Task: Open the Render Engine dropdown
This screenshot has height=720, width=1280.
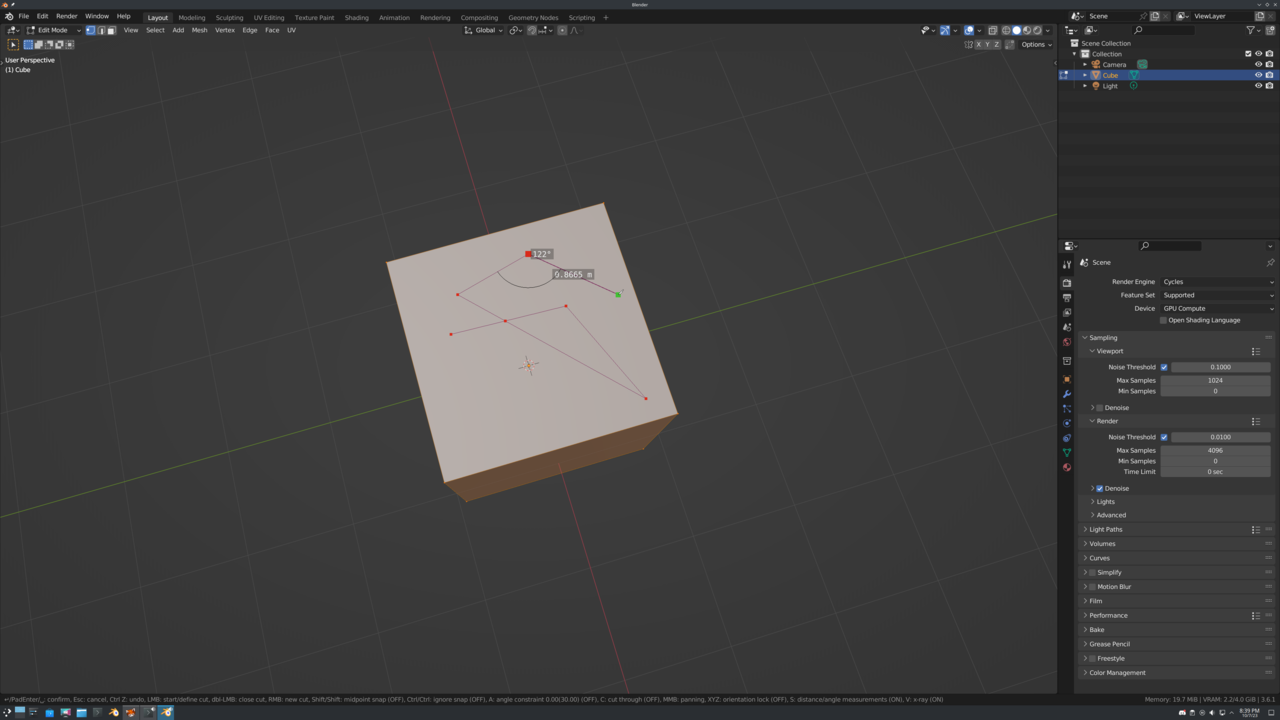Action: [1217, 282]
